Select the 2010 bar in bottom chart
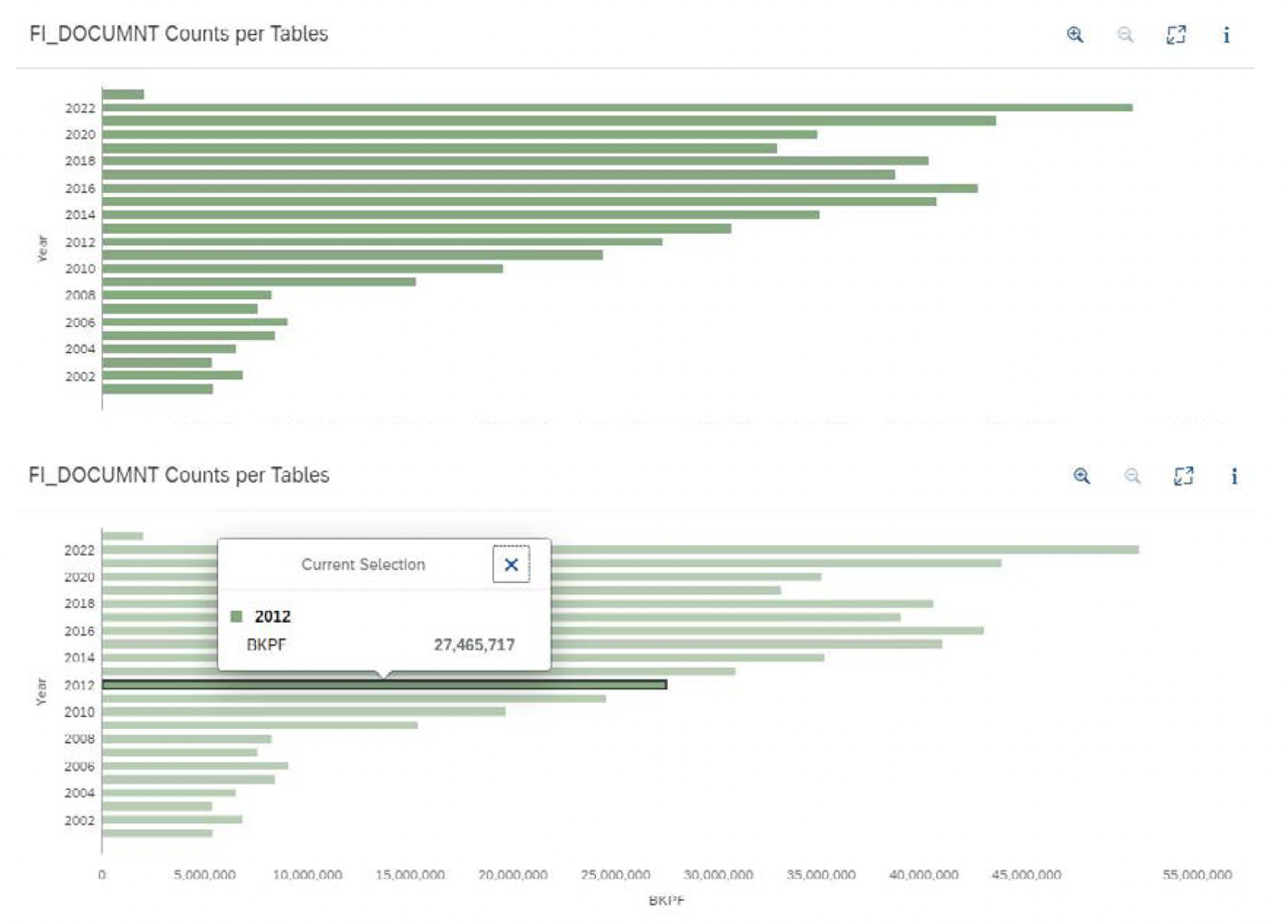Image resolution: width=1288 pixels, height=924 pixels. (303, 711)
